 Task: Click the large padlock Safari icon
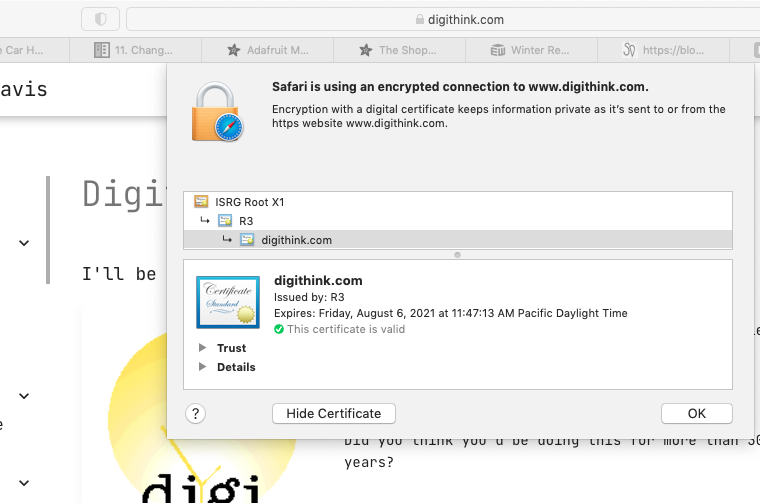point(217,112)
